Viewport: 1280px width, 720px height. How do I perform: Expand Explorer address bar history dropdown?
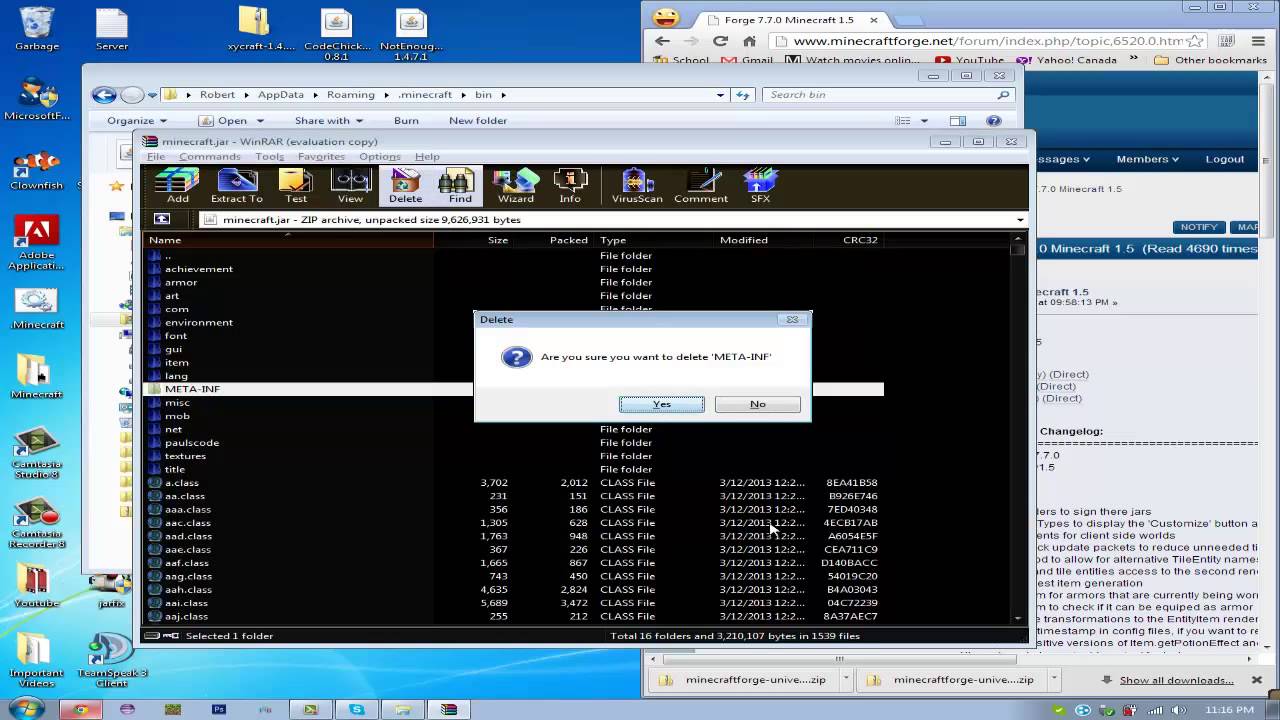[720, 95]
